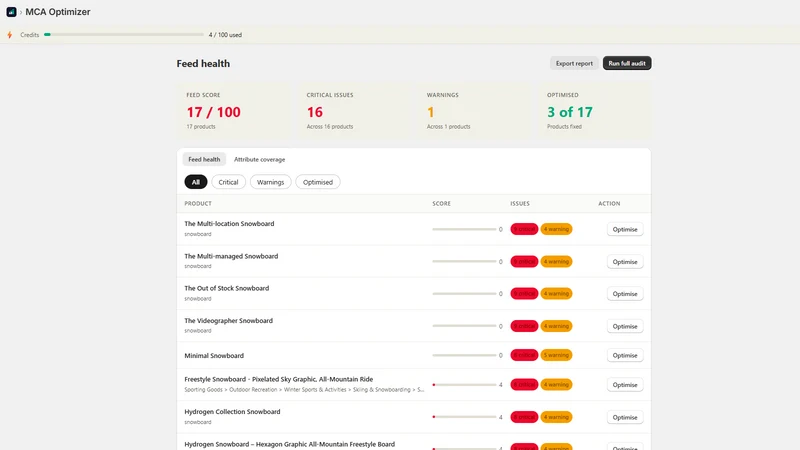800x450 pixels.
Task: Click the MCA Optimizer app icon
Action: pos(11,12)
